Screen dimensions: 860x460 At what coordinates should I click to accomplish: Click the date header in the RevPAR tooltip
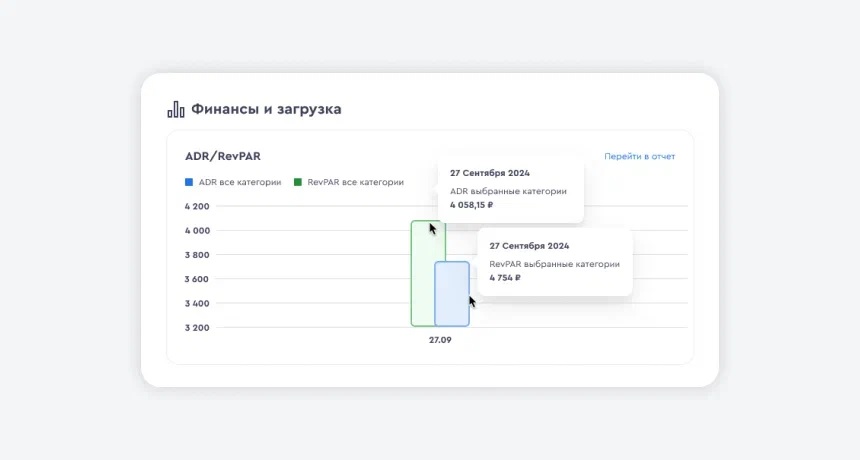(529, 246)
